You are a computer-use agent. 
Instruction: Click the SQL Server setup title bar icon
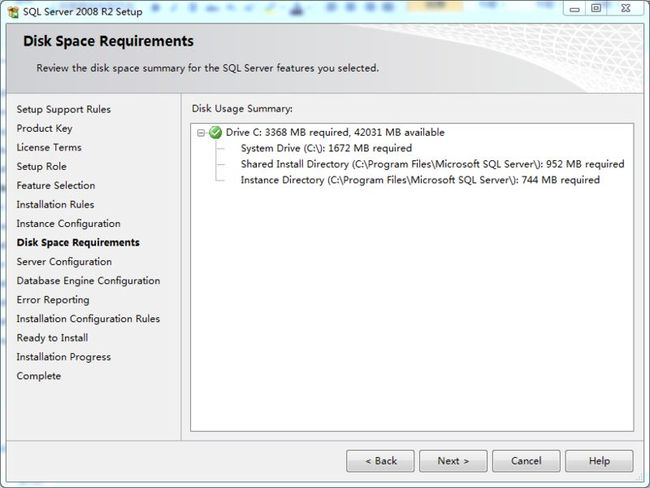pos(13,12)
